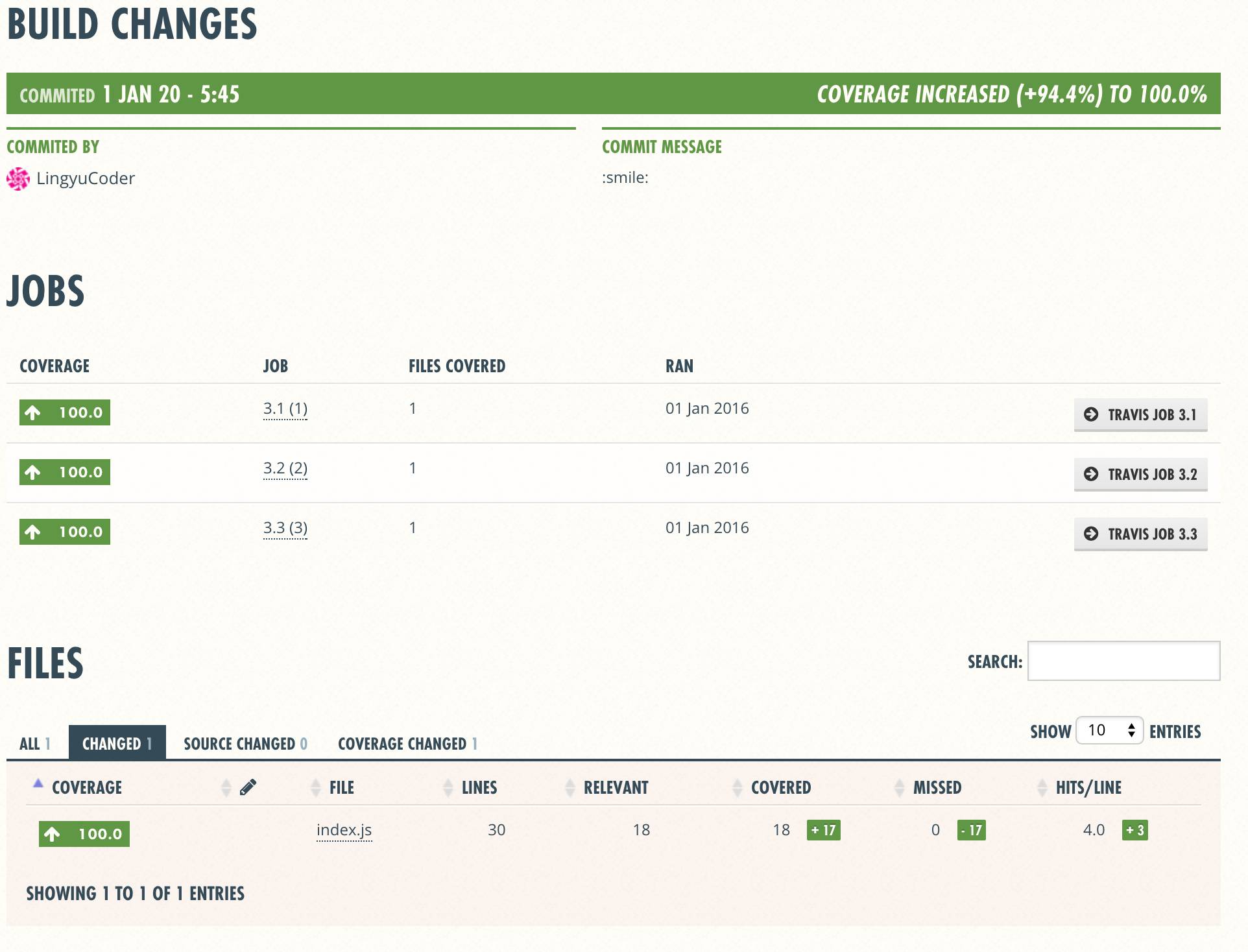This screenshot has height=952, width=1248.
Task: Switch to the Coverage Changed tab
Action: coord(407,743)
